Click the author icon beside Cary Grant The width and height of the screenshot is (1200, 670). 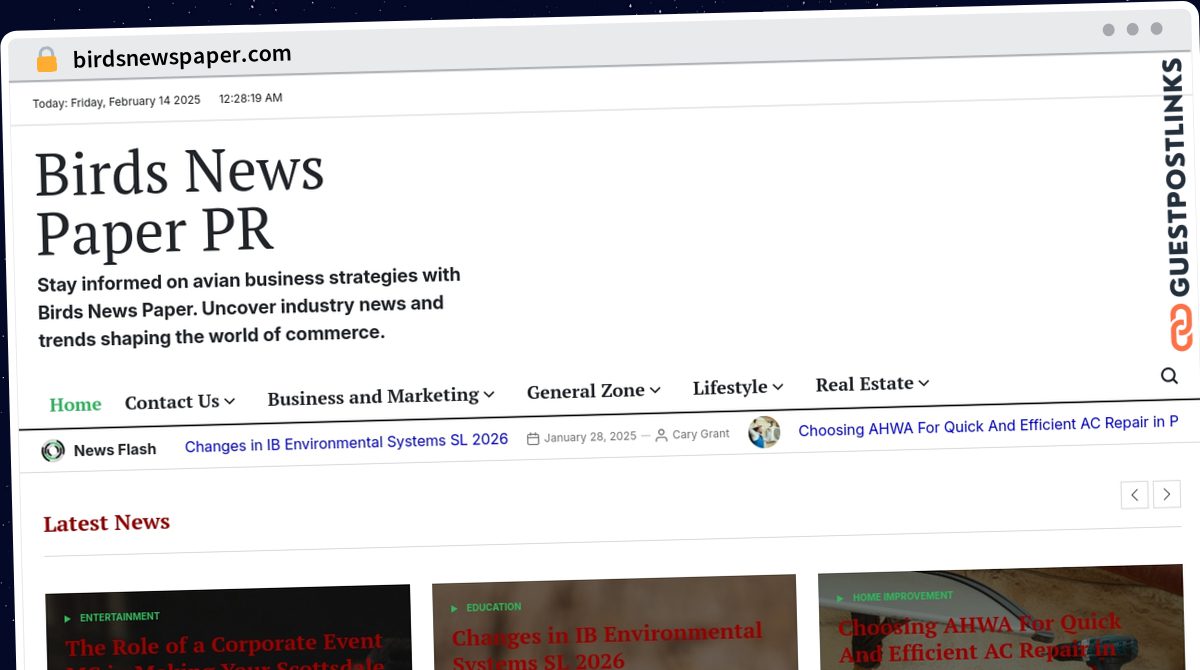(661, 435)
